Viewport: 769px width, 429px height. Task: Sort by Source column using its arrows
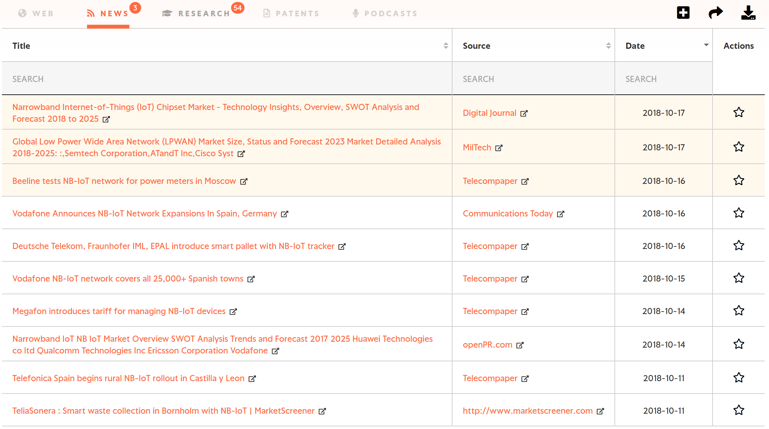click(x=608, y=46)
